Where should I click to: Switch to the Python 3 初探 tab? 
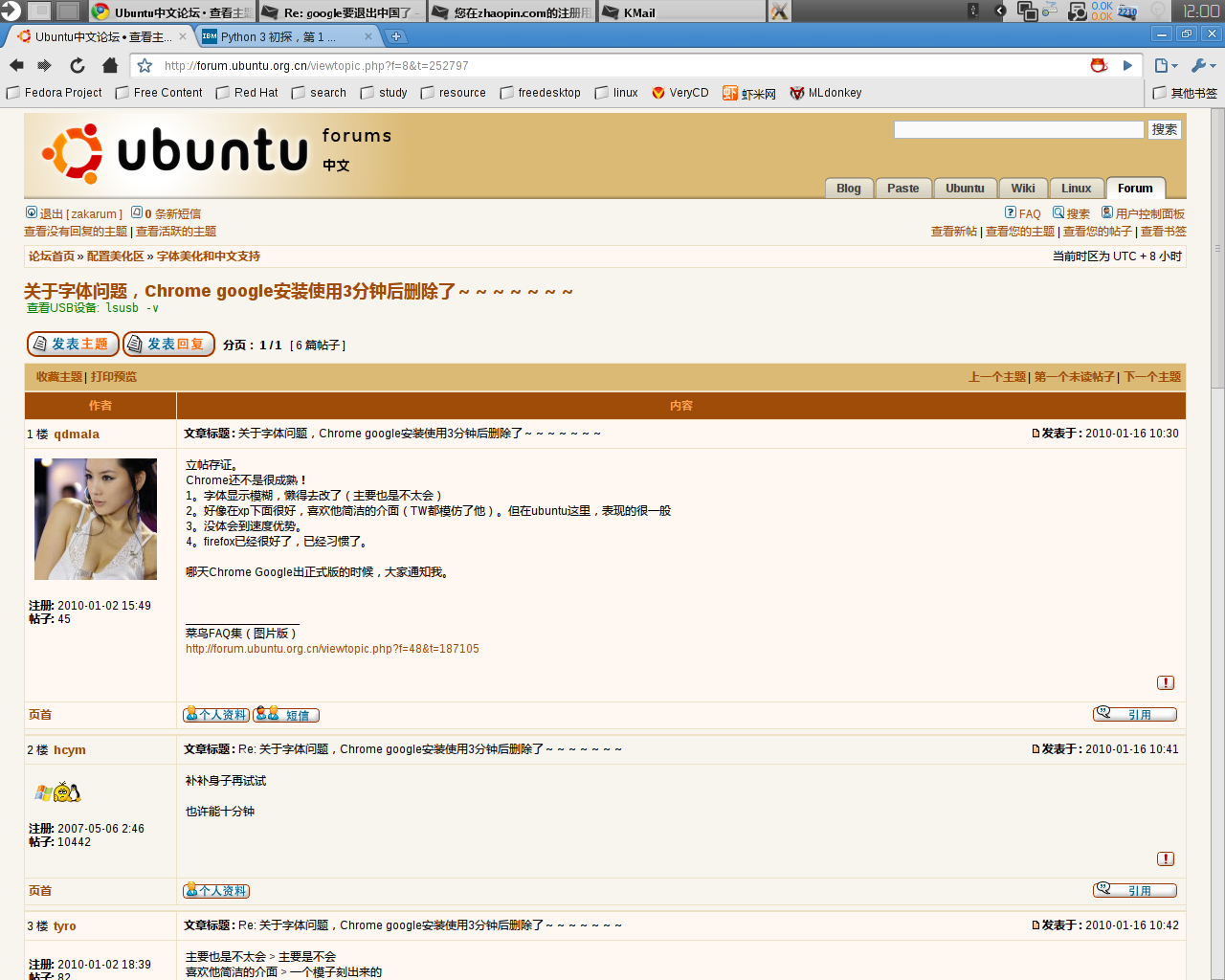point(287,36)
